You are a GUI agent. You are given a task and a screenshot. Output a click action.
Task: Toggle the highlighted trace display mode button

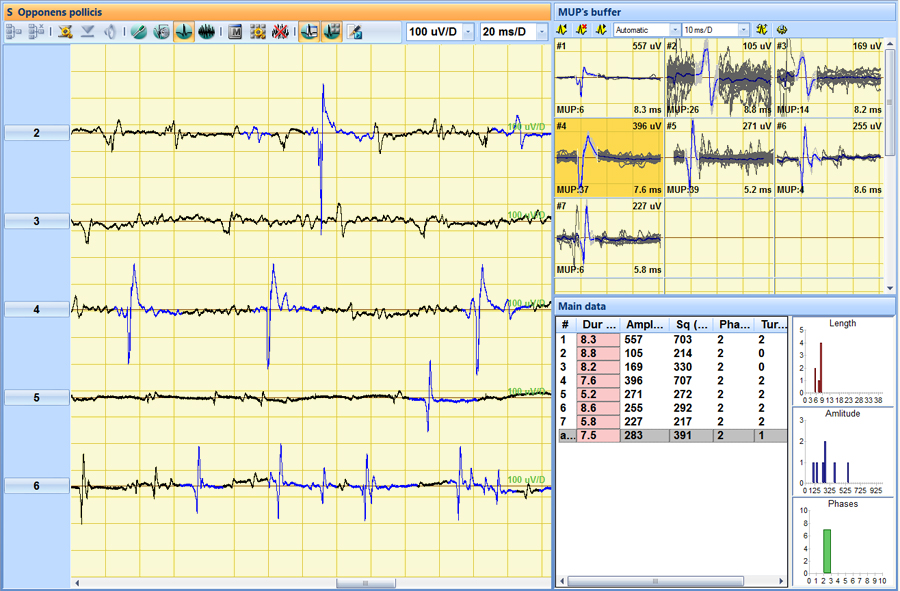pos(309,32)
